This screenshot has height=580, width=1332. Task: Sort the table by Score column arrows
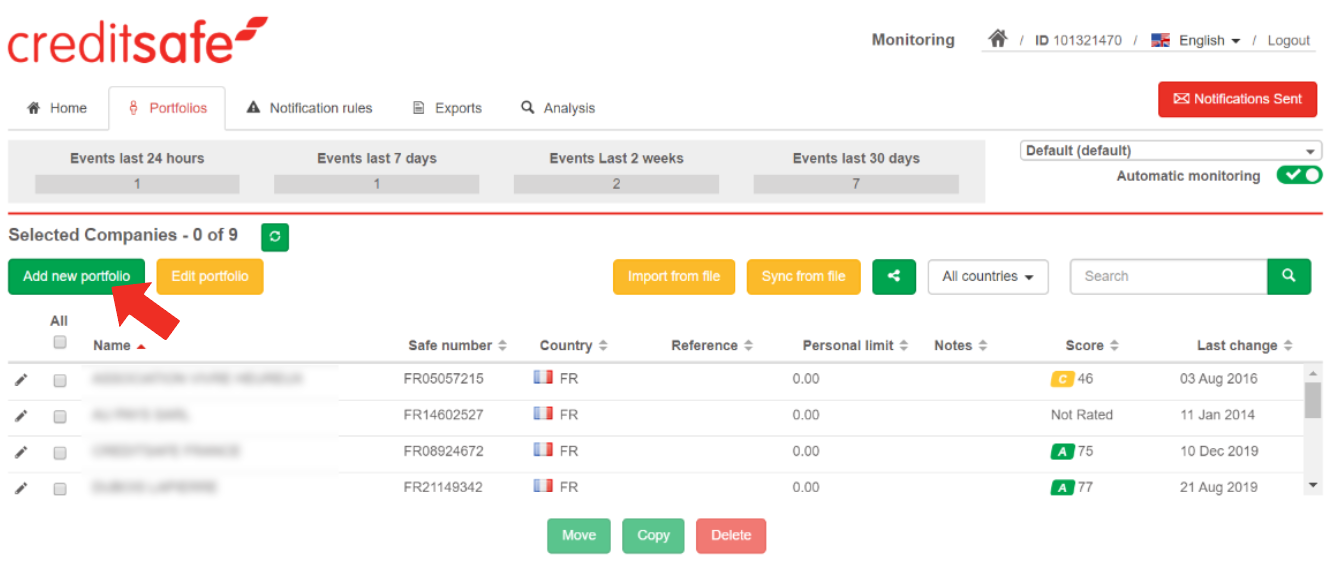1114,346
